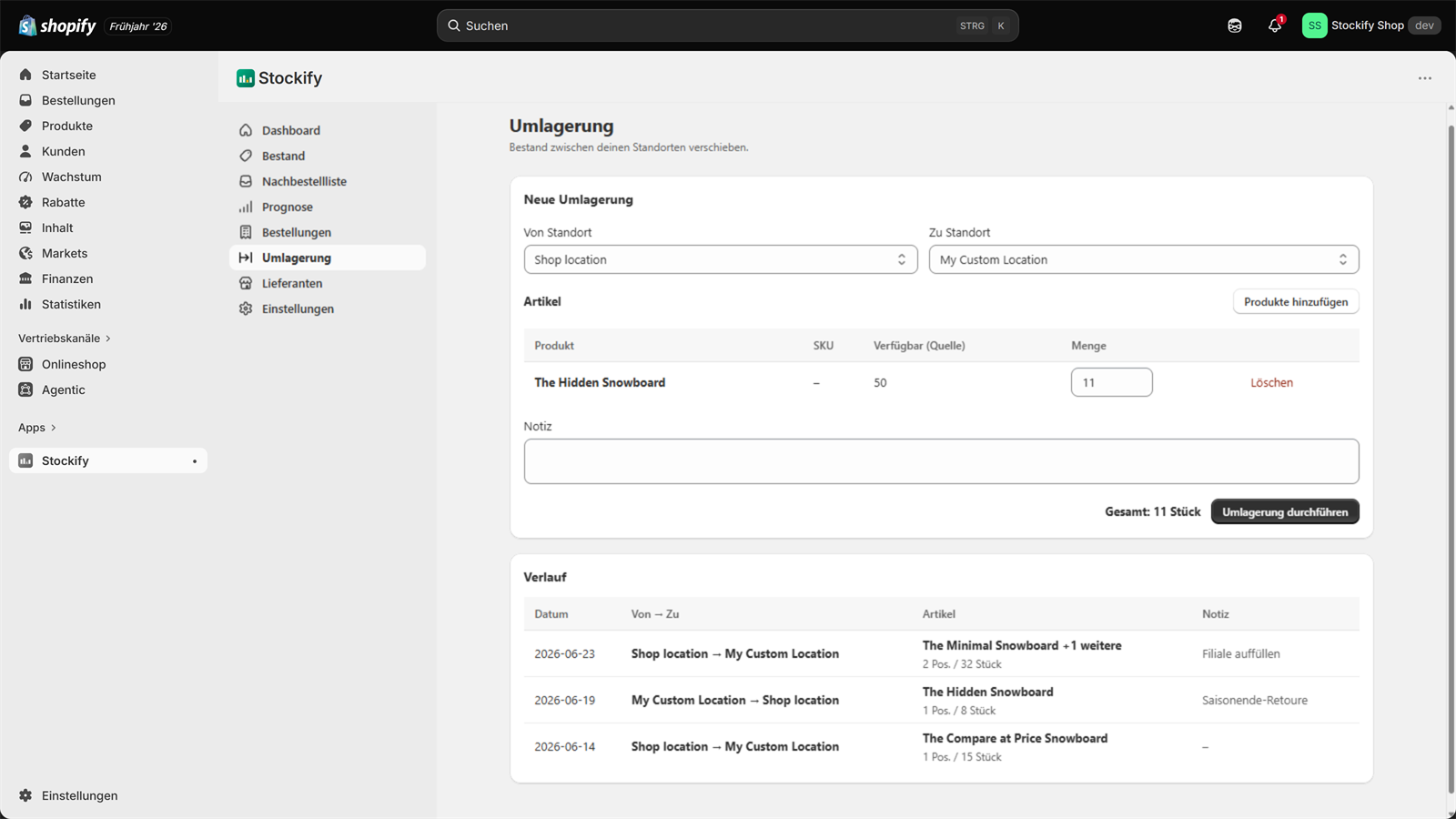Click the Statistiken bar chart icon
The image size is (1456, 819).
(x=25, y=304)
